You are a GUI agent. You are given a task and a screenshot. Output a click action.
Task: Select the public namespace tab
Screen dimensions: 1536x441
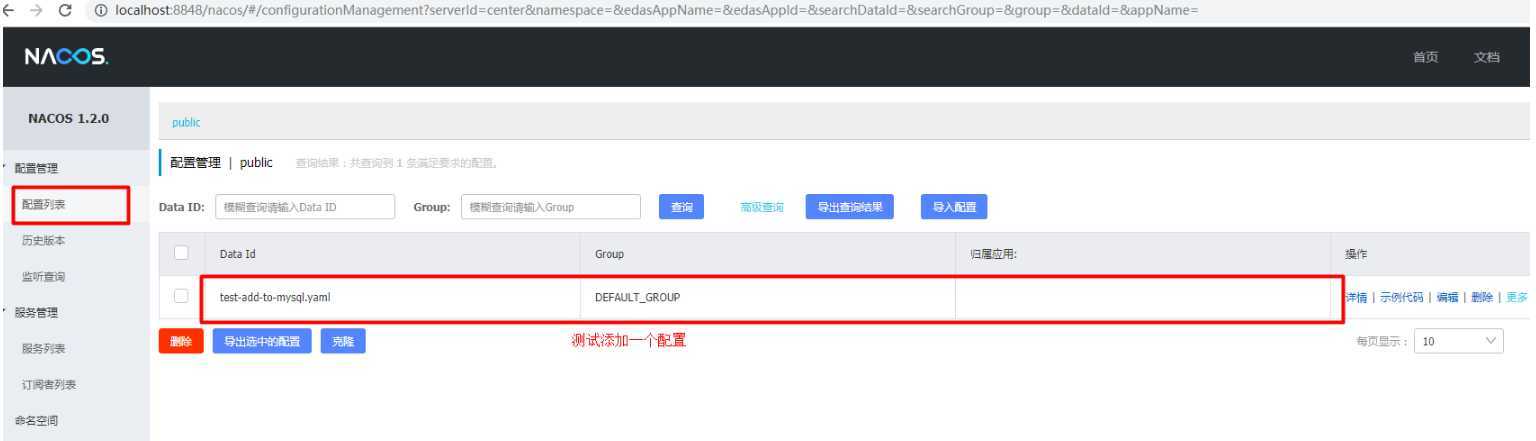coord(186,122)
